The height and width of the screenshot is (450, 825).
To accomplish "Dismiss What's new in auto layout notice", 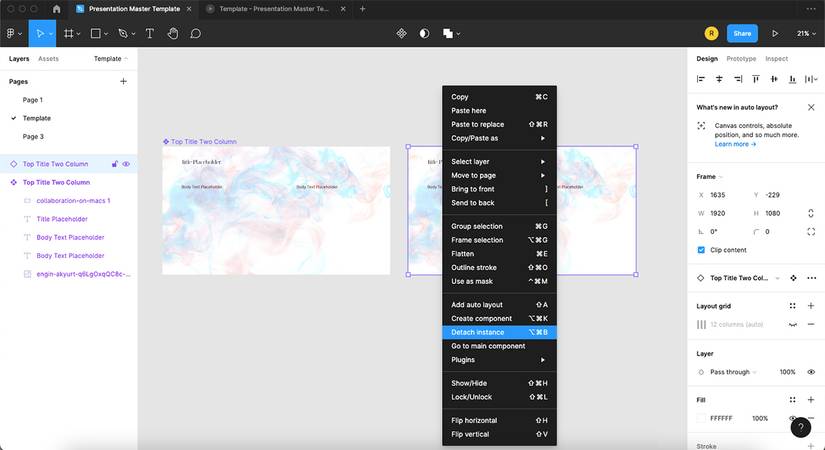I will coord(811,107).
